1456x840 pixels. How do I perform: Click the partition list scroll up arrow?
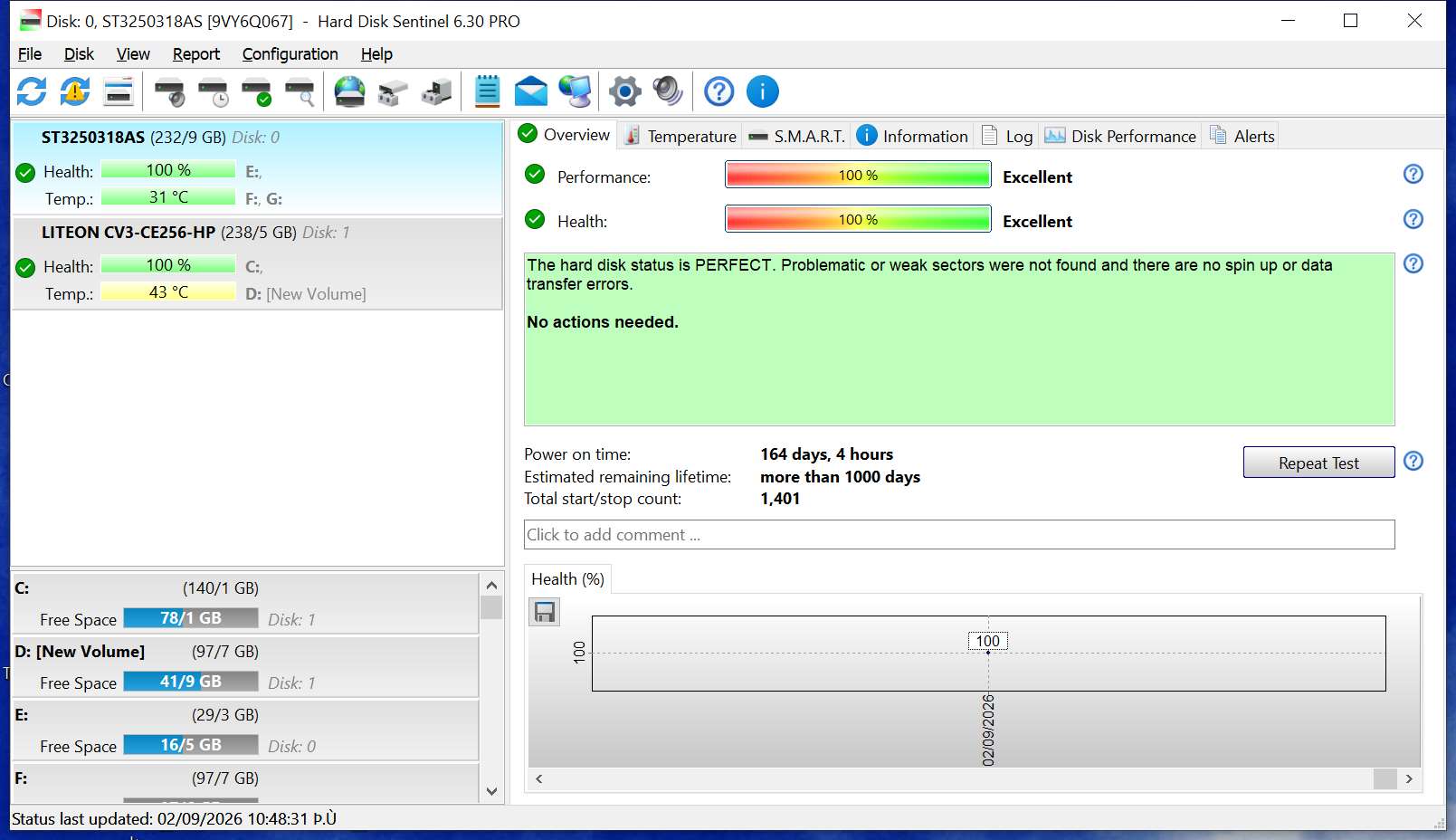(491, 585)
